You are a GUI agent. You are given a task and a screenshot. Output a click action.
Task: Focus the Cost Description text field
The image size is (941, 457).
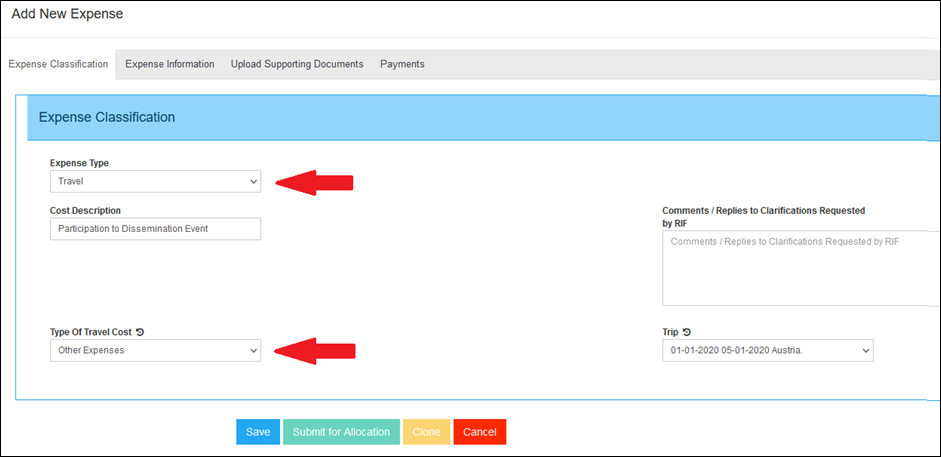[x=155, y=230]
